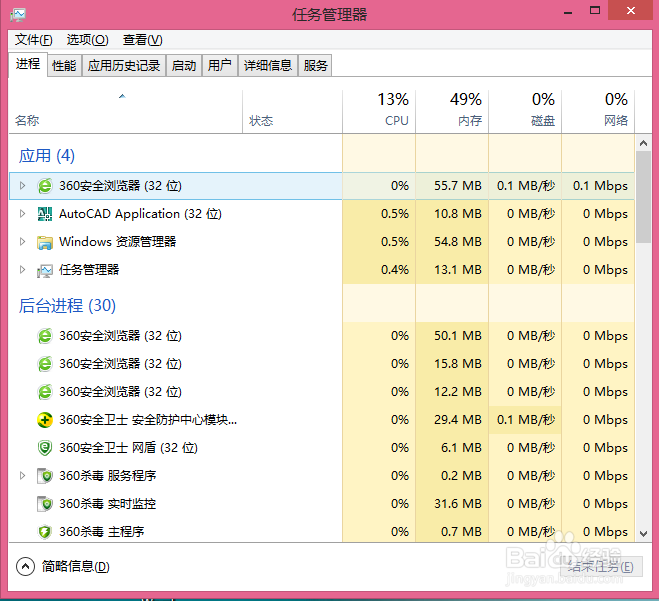Click the 31.6 MB memory value
This screenshot has height=601, width=659.
(458, 503)
